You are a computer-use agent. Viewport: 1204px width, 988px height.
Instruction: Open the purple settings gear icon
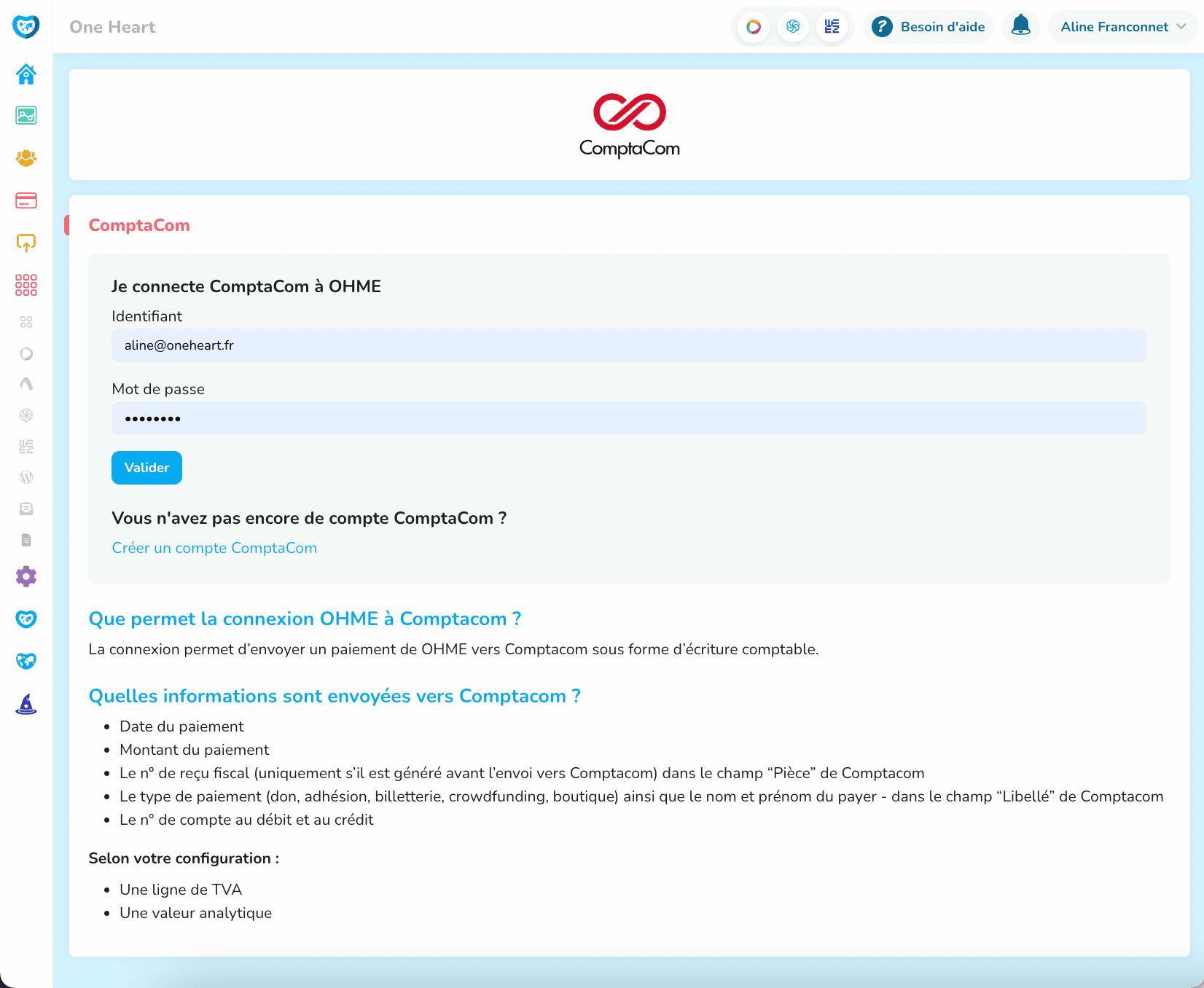pos(26,576)
